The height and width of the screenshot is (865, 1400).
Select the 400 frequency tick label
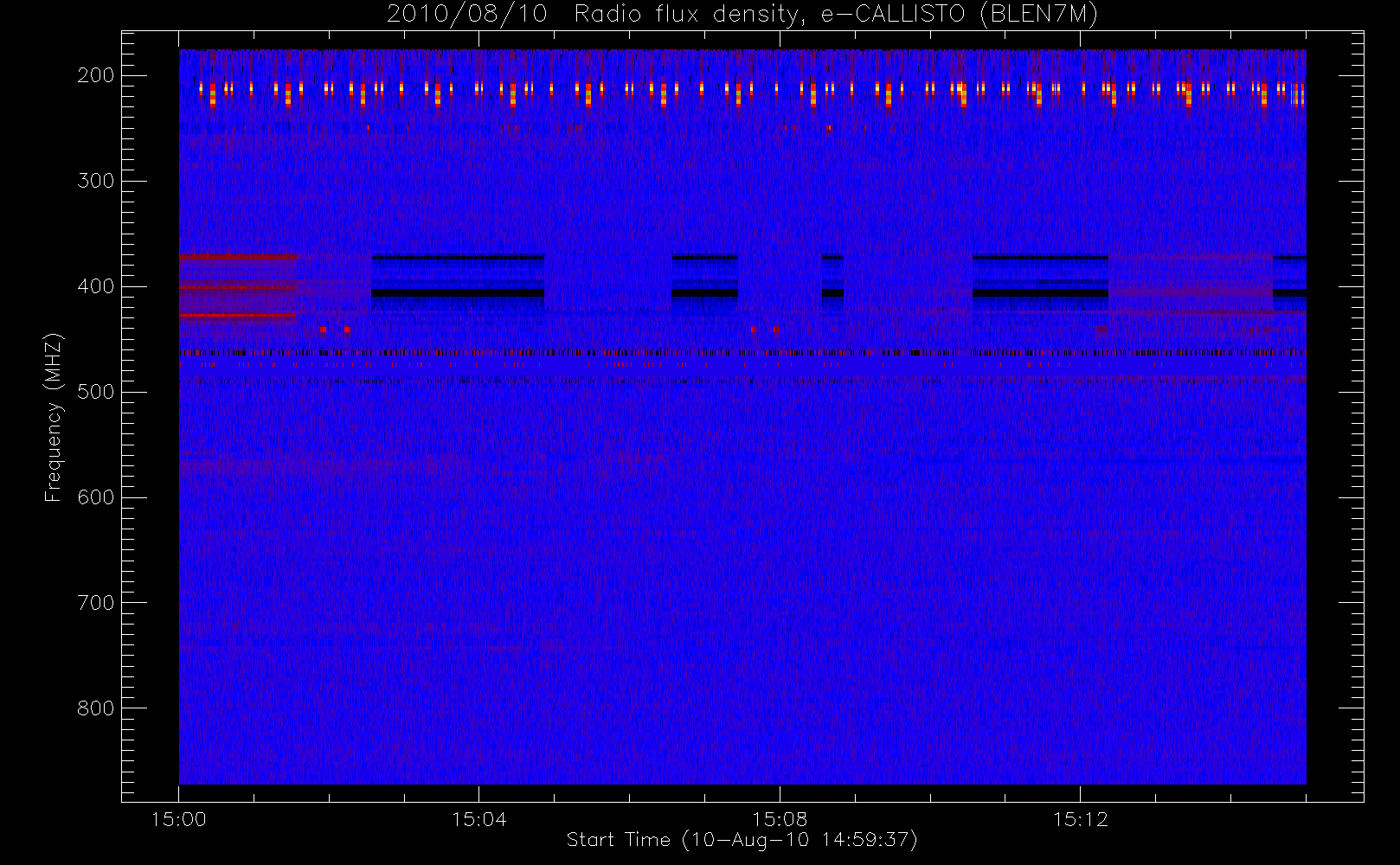96,286
